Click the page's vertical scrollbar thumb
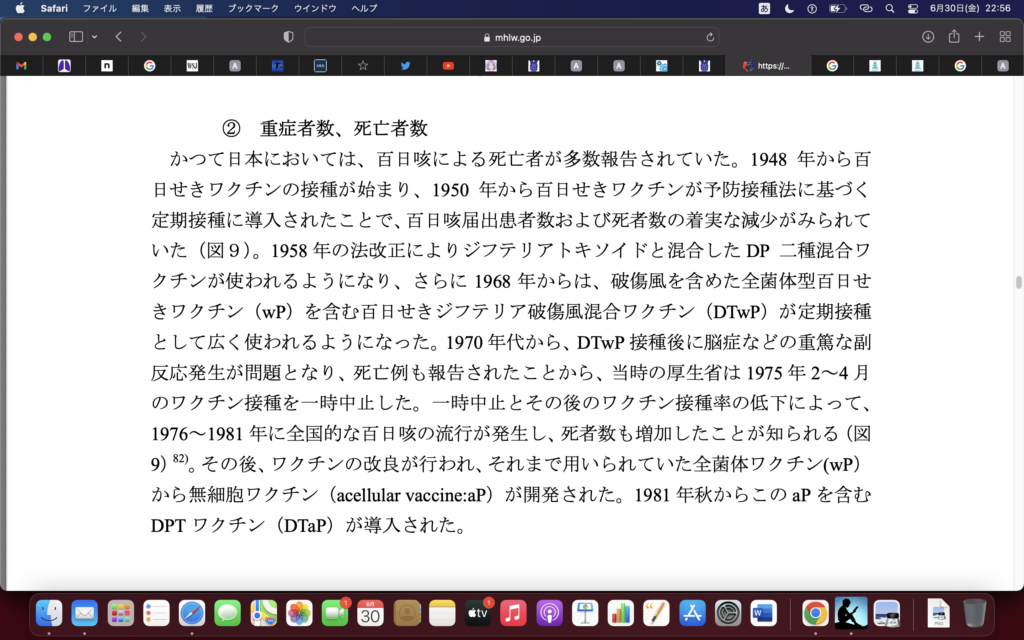 click(x=1018, y=282)
